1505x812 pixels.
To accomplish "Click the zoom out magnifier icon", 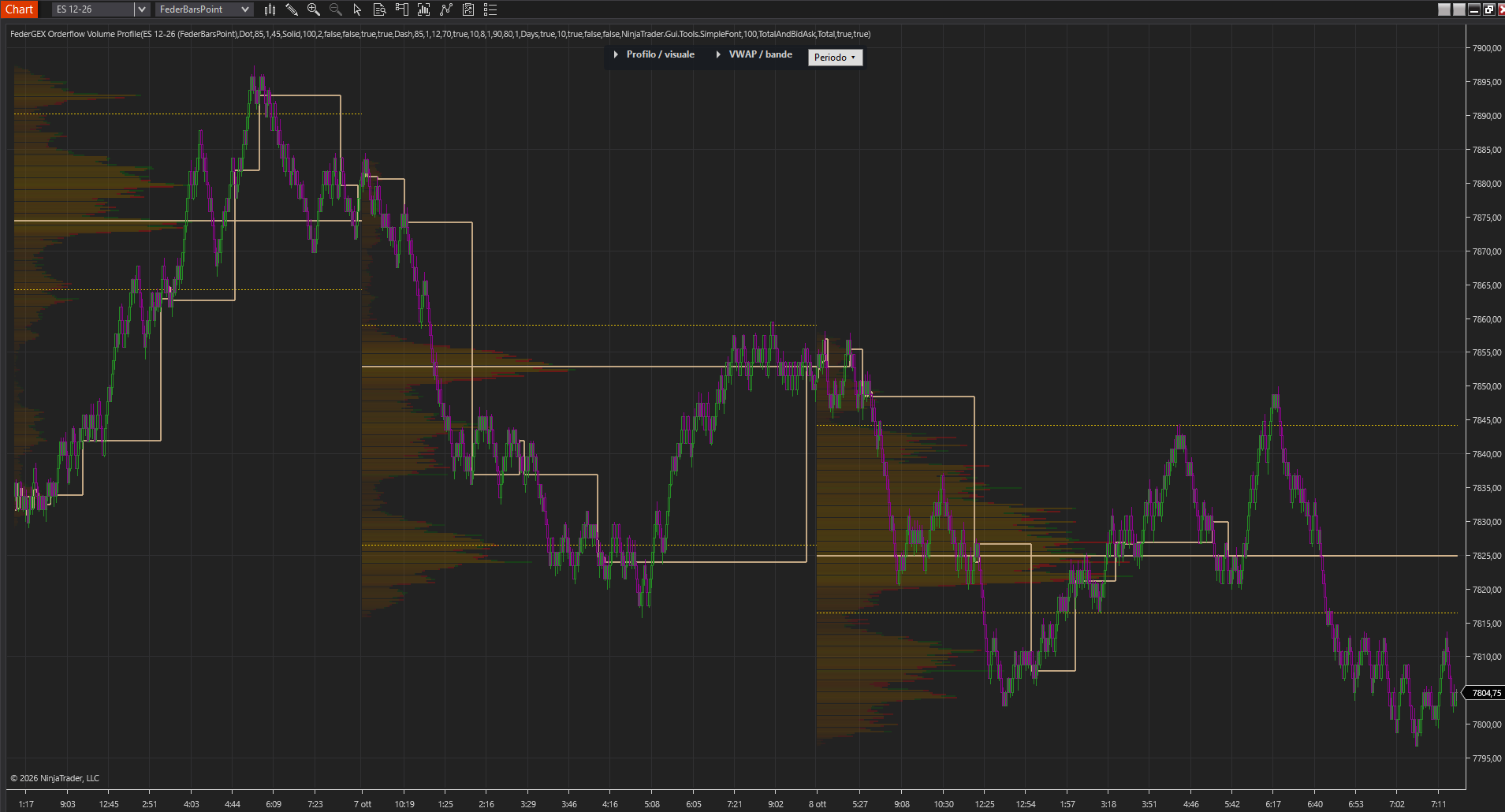I will pyautogui.click(x=336, y=9).
